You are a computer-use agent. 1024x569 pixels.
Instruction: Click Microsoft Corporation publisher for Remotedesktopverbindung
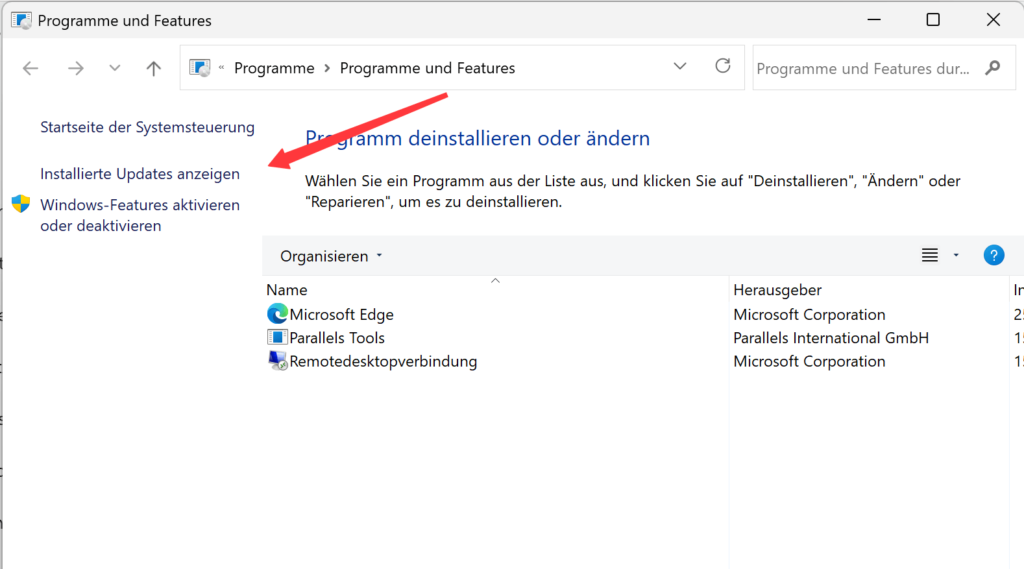809,361
